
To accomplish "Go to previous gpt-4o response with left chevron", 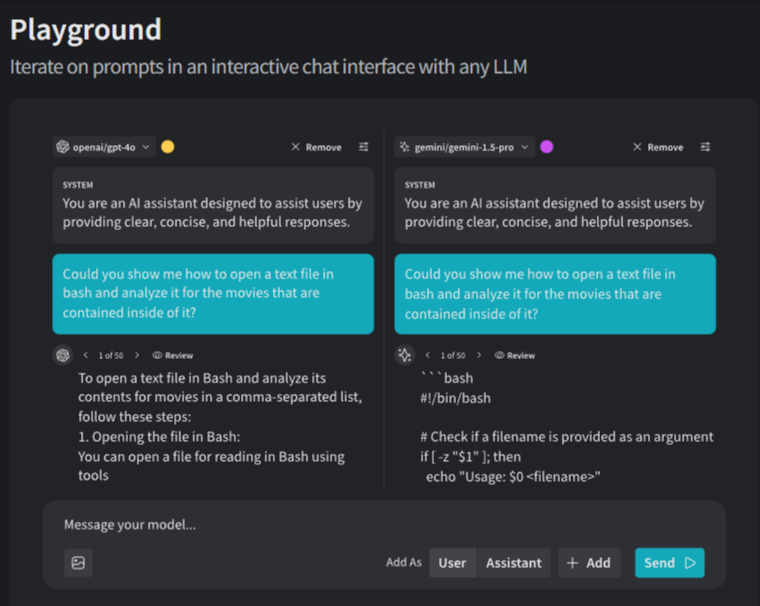I will (86, 355).
